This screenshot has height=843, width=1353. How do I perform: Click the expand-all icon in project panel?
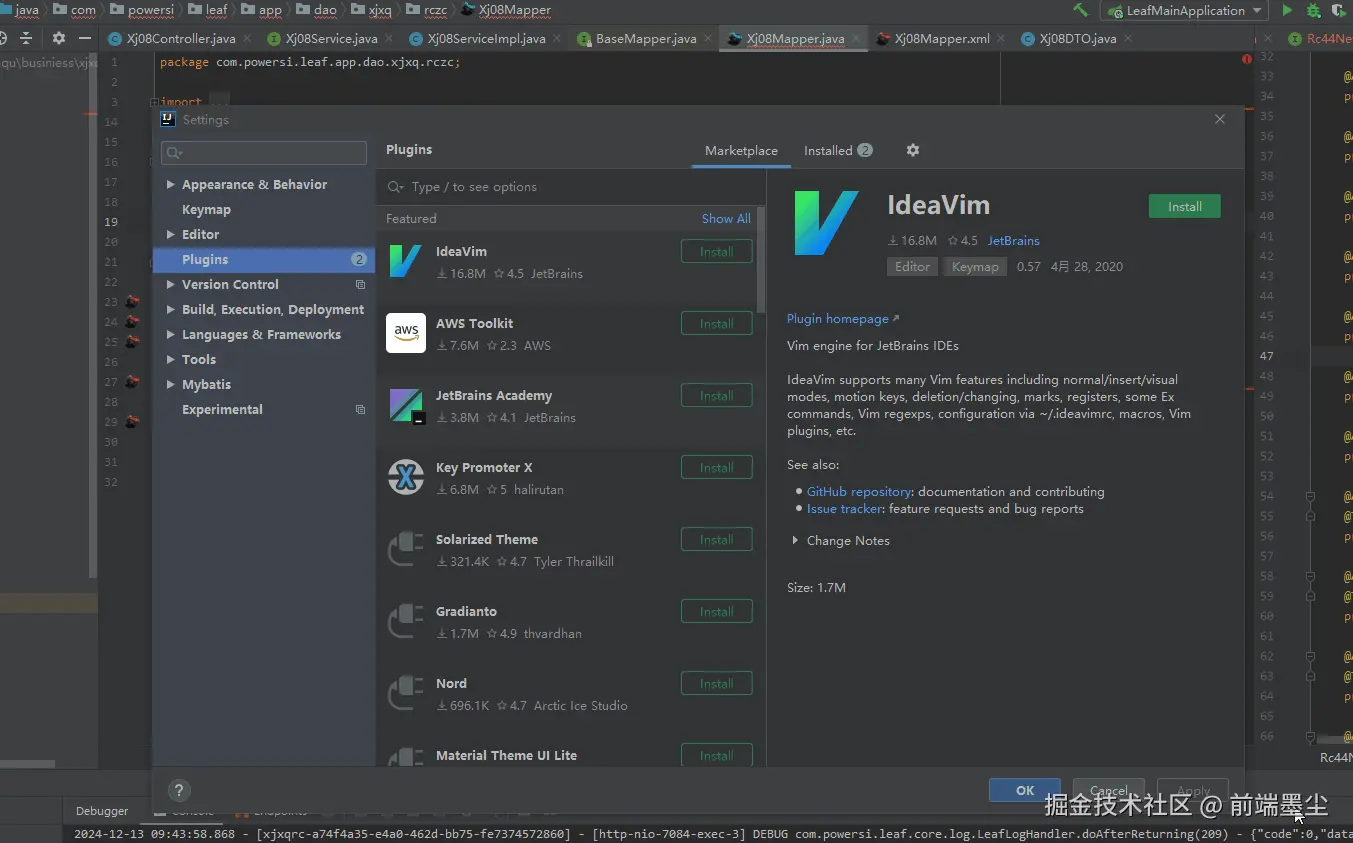(25, 38)
